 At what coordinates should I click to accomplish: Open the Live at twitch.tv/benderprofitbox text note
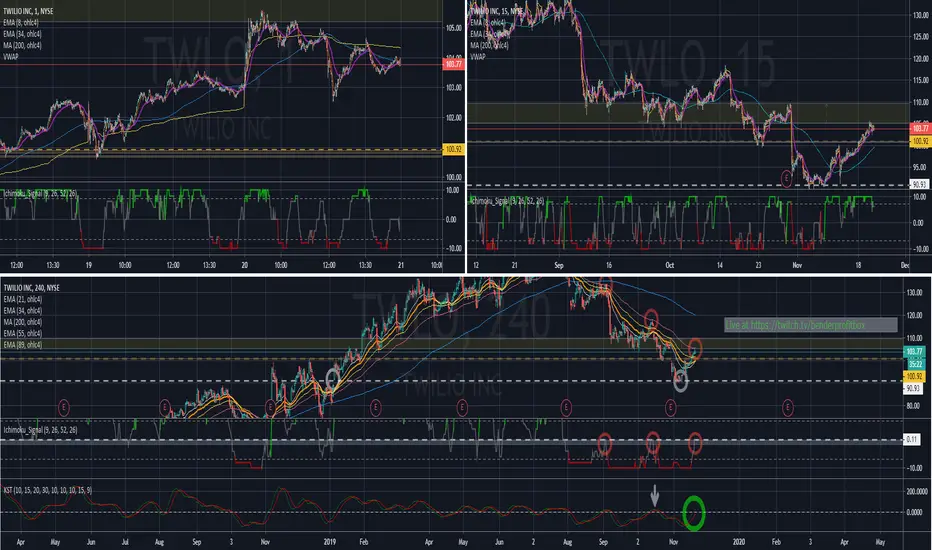[x=811, y=325]
